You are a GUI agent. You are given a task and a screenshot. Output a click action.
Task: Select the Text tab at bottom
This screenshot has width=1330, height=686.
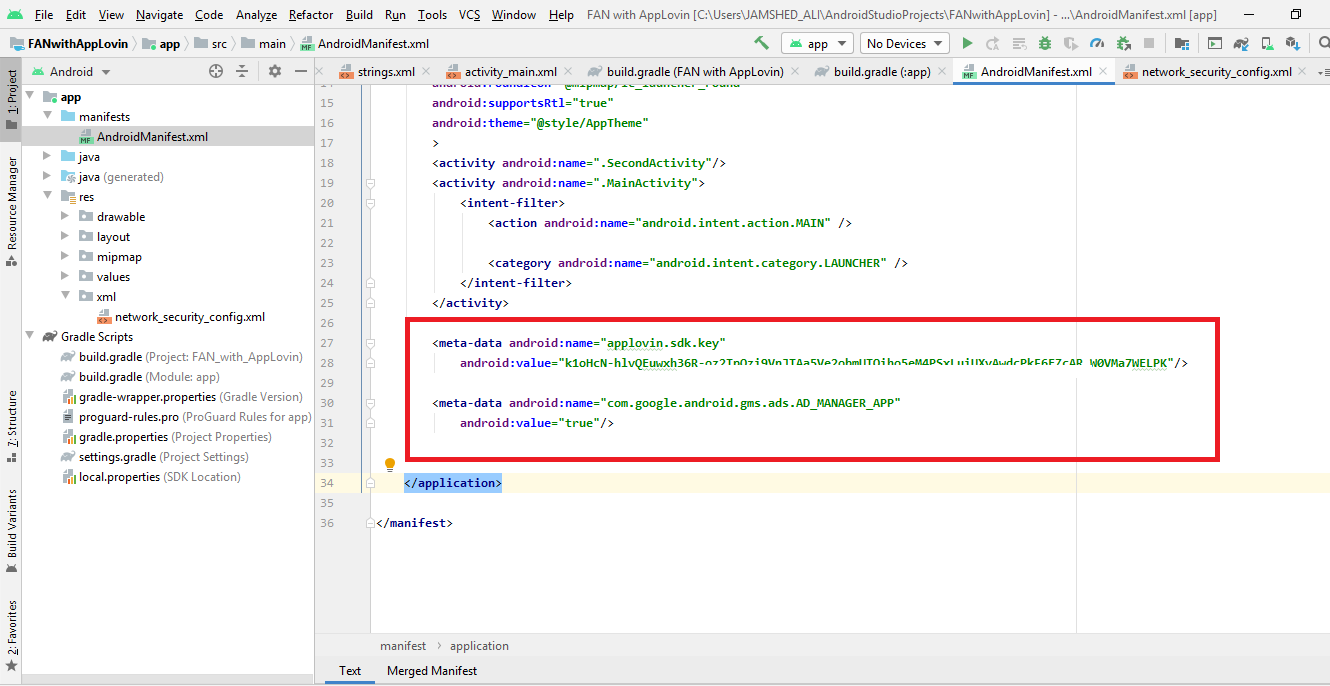click(x=350, y=671)
